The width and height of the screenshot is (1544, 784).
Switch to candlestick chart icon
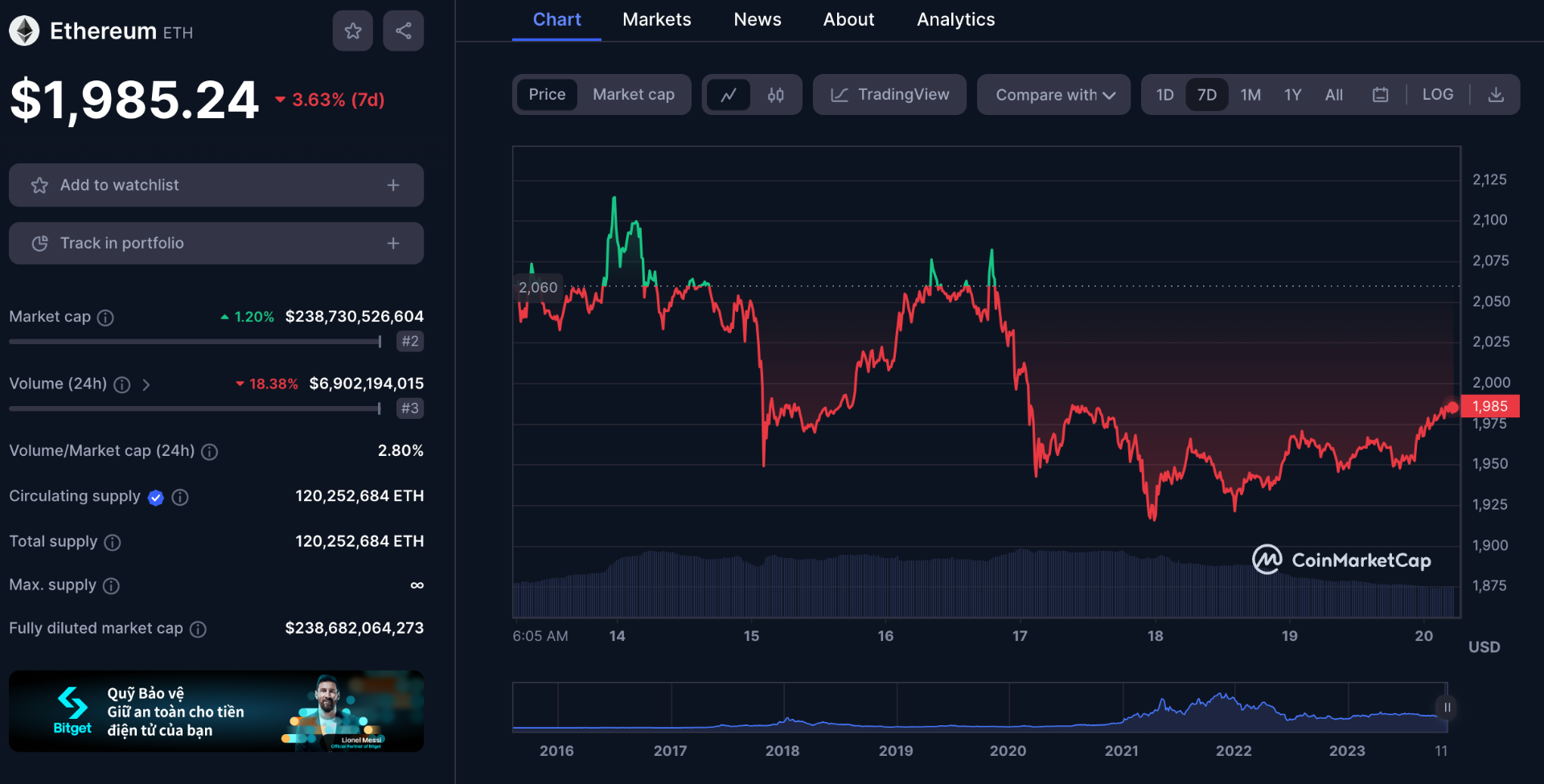(x=775, y=95)
